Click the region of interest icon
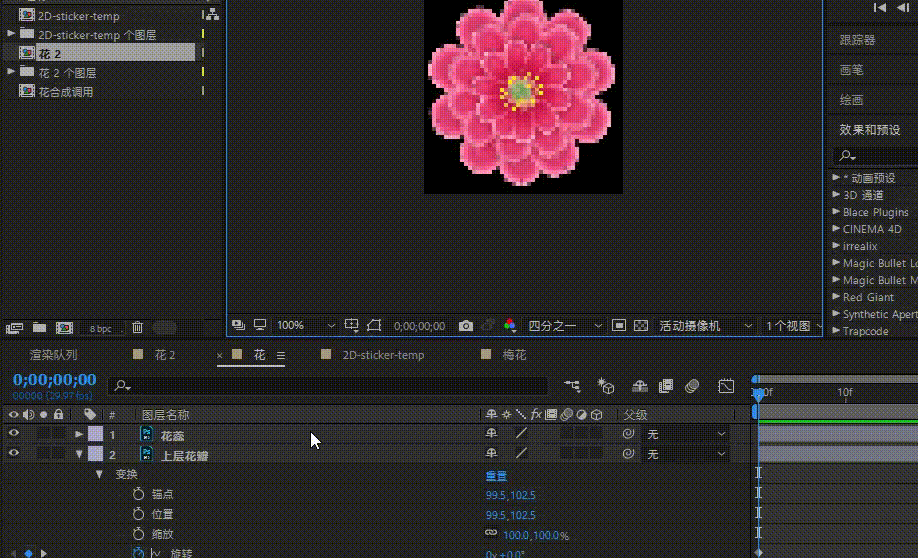 [x=618, y=326]
